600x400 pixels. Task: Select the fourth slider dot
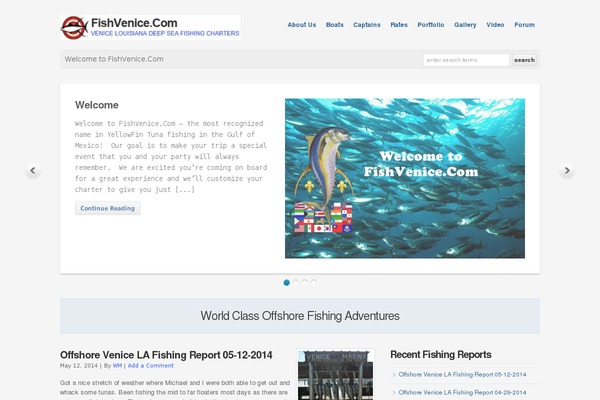[x=314, y=282]
